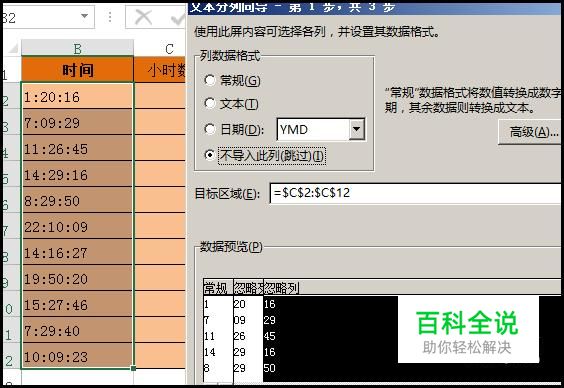Click cell with time 11:26:45
Screen dimensions: 564x388
click(x=77, y=148)
